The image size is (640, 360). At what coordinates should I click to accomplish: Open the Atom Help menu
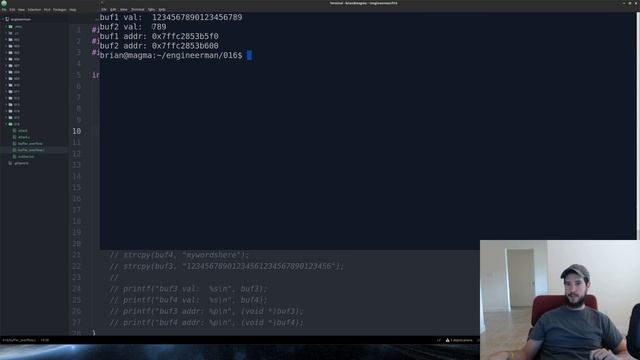click(x=73, y=9)
